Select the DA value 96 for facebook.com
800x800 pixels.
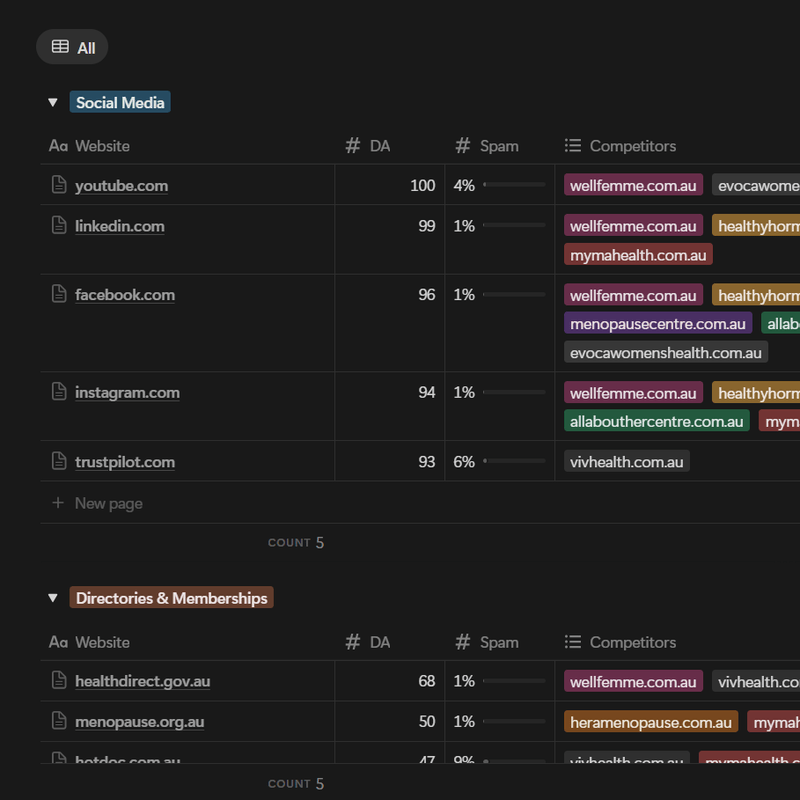pyautogui.click(x=427, y=295)
